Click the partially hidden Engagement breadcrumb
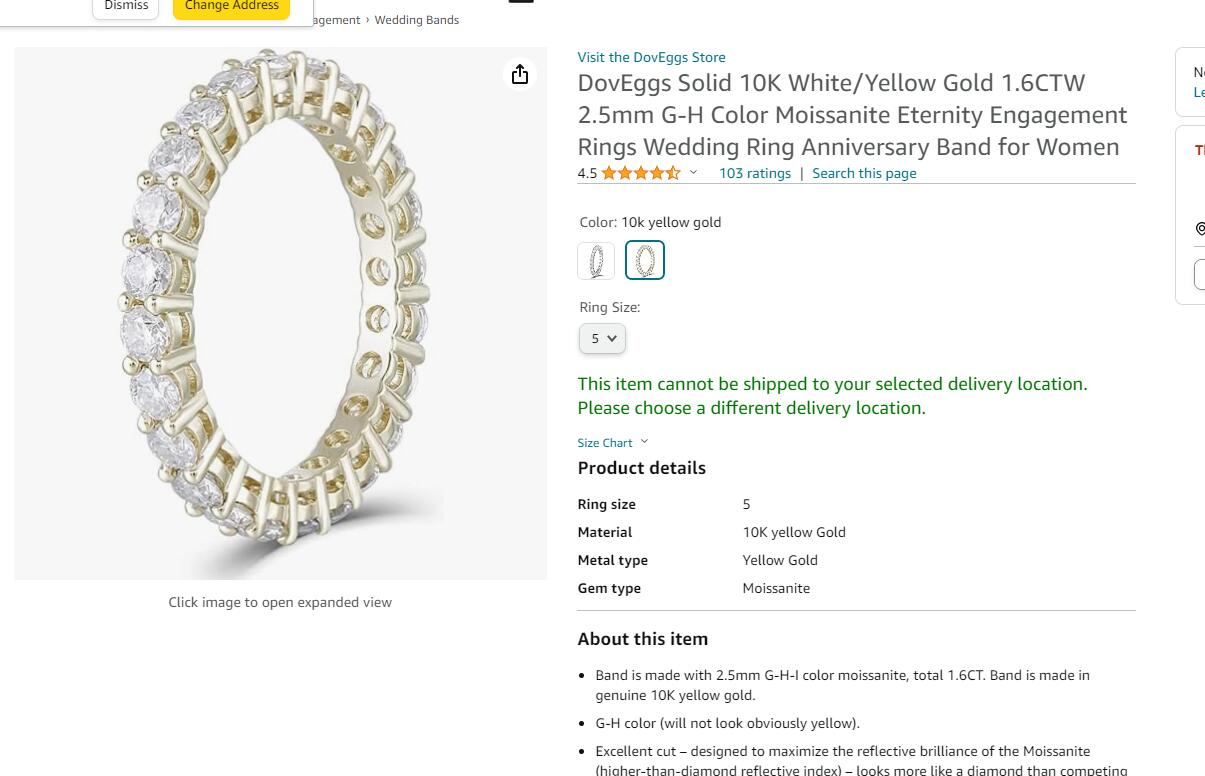This screenshot has height=776, width=1205. 336,20
